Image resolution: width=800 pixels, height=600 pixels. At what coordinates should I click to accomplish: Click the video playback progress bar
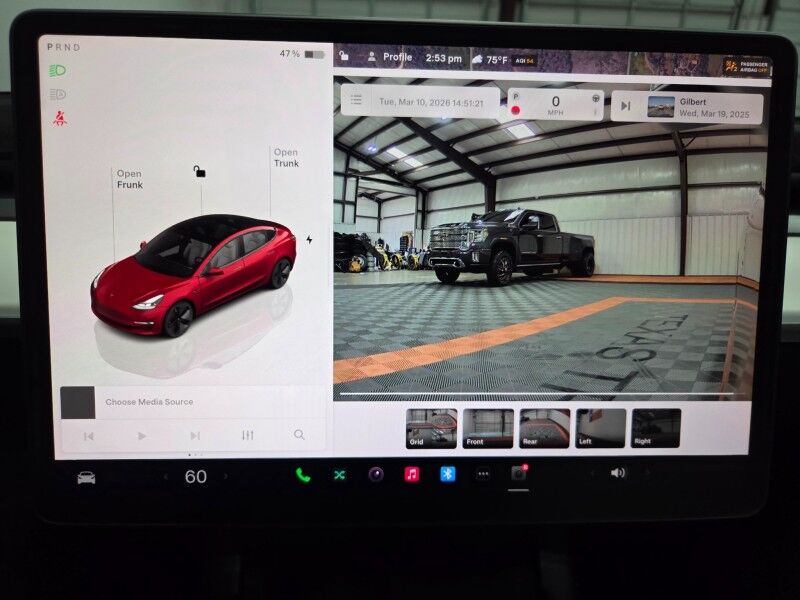(540, 395)
